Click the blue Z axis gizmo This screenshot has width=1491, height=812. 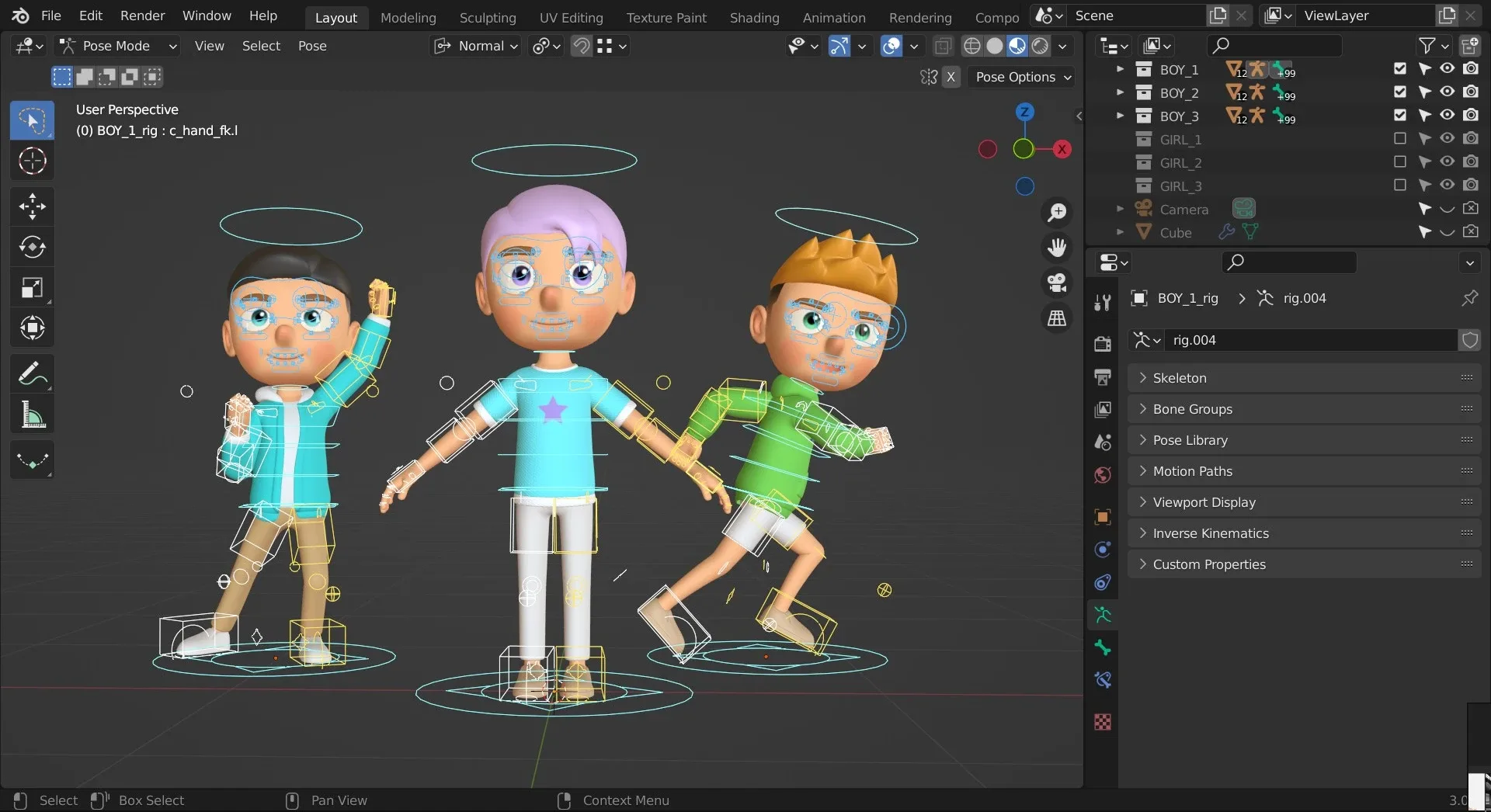coord(1025,112)
